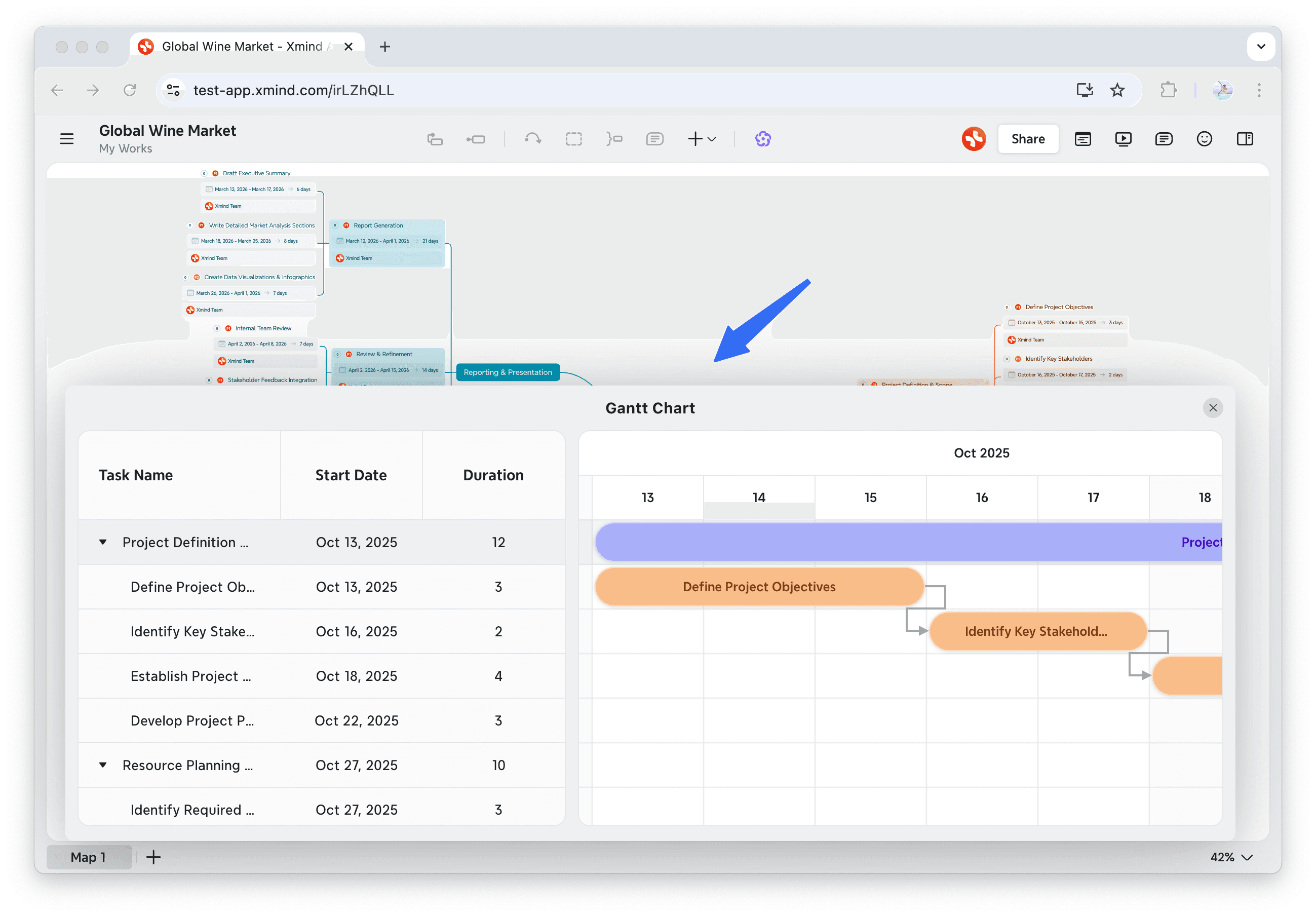Activate the marquee selection tool
The image size is (1316, 916).
574,139
